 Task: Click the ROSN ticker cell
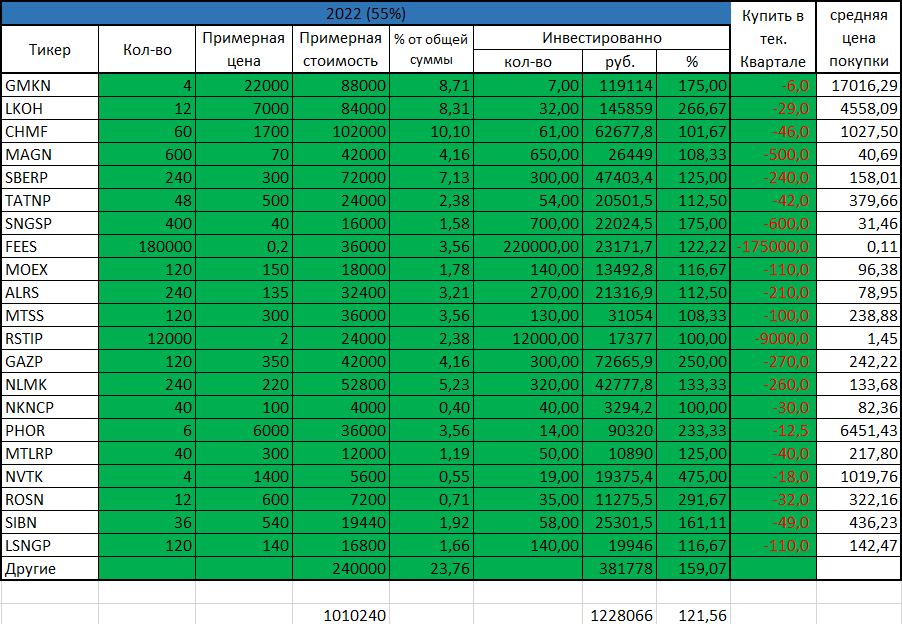click(x=50, y=500)
